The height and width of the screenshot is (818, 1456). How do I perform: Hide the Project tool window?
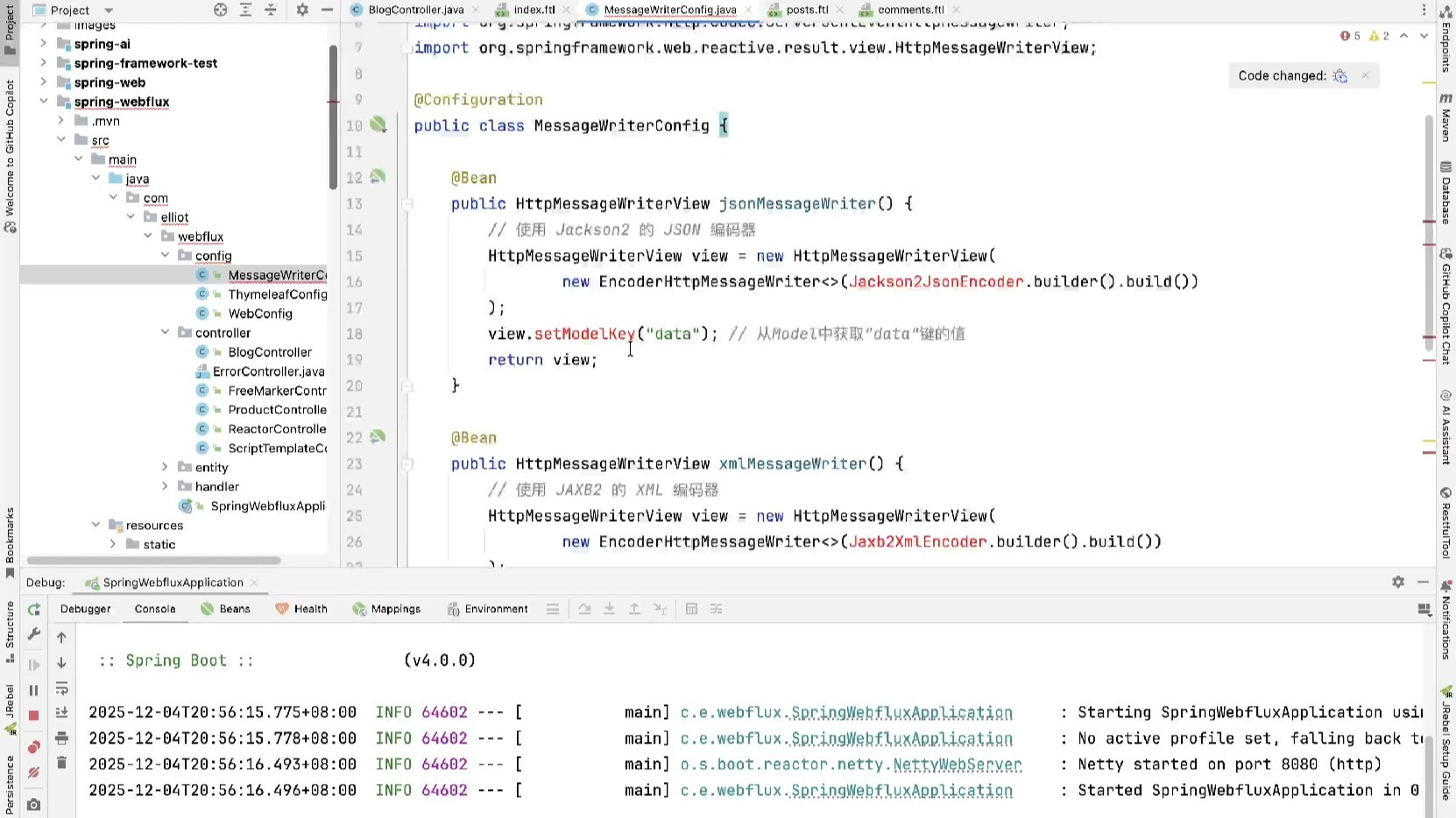tap(327, 10)
